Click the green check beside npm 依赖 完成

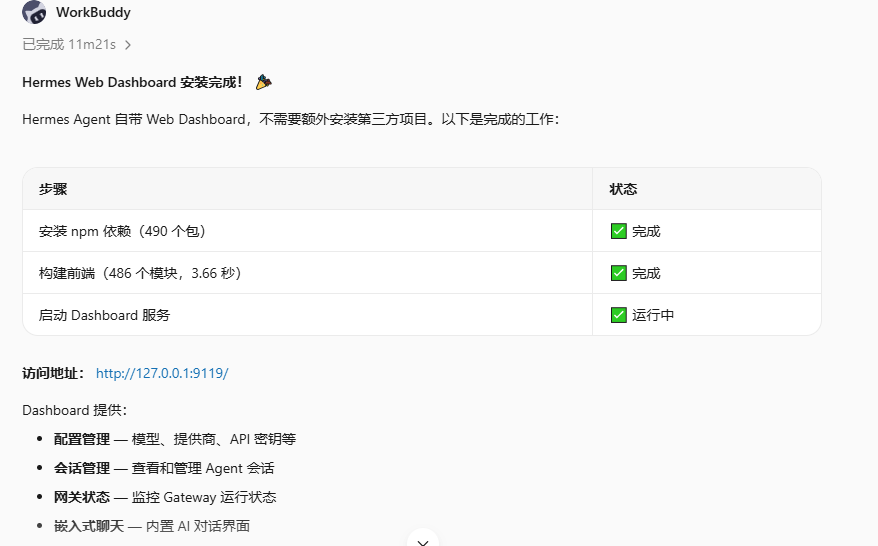click(619, 231)
